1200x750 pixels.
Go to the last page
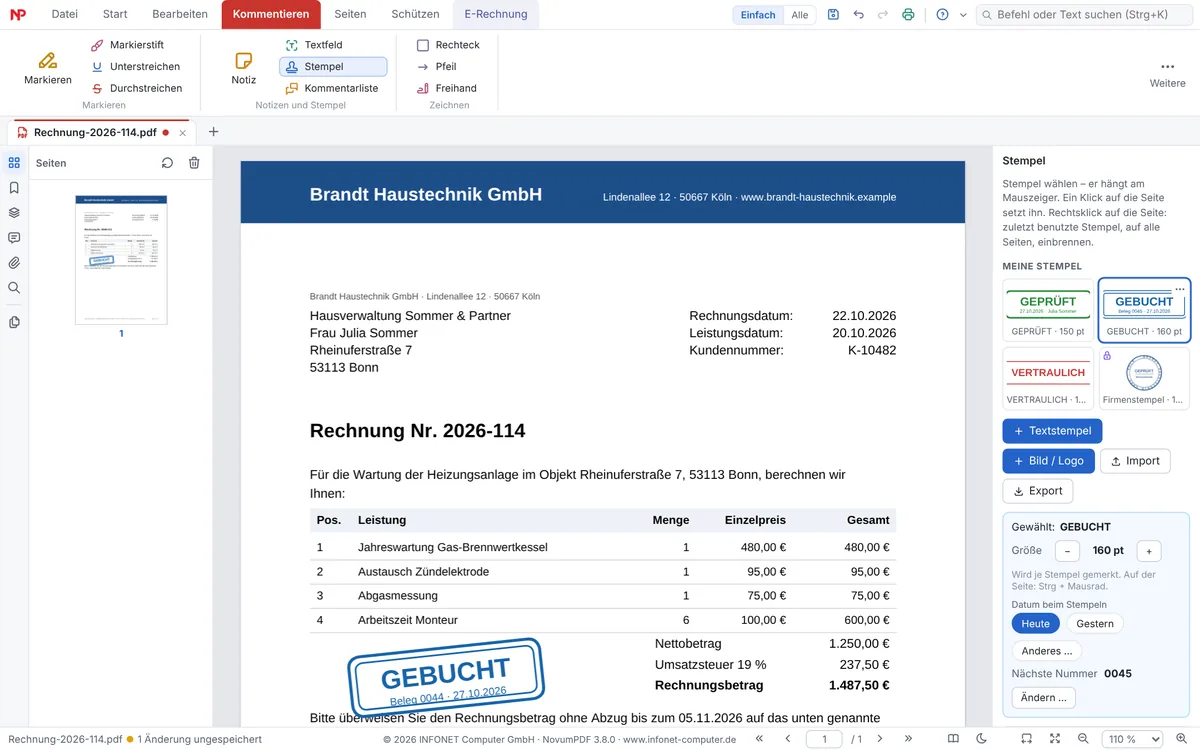tap(908, 739)
